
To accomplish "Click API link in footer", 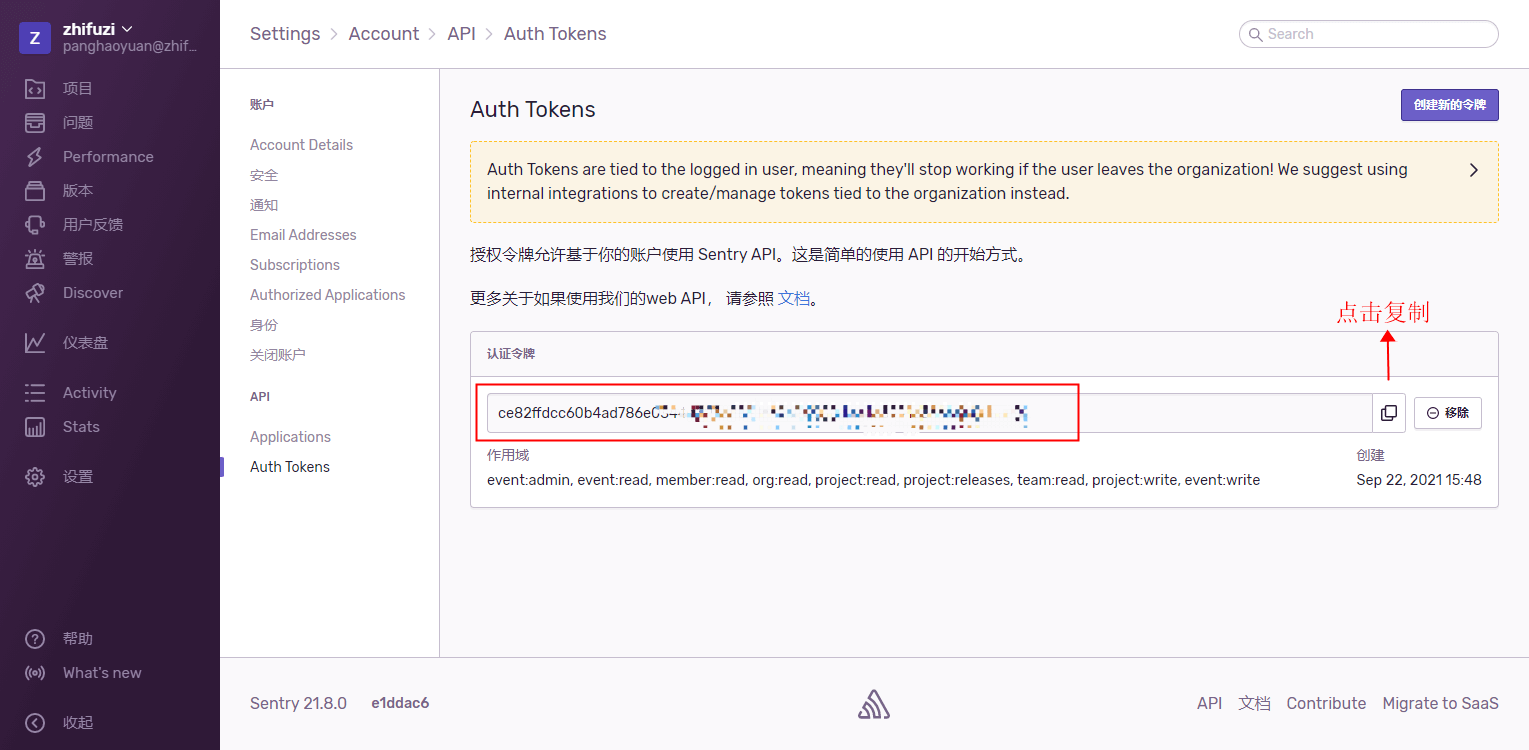I will [1210, 704].
